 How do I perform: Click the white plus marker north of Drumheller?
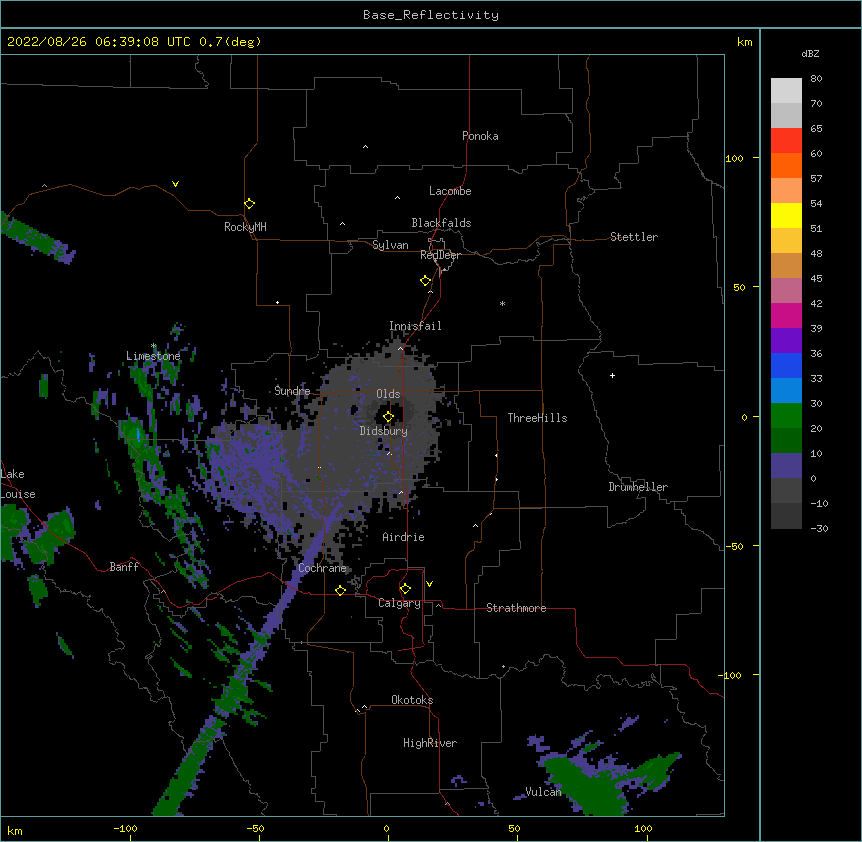coord(612,375)
